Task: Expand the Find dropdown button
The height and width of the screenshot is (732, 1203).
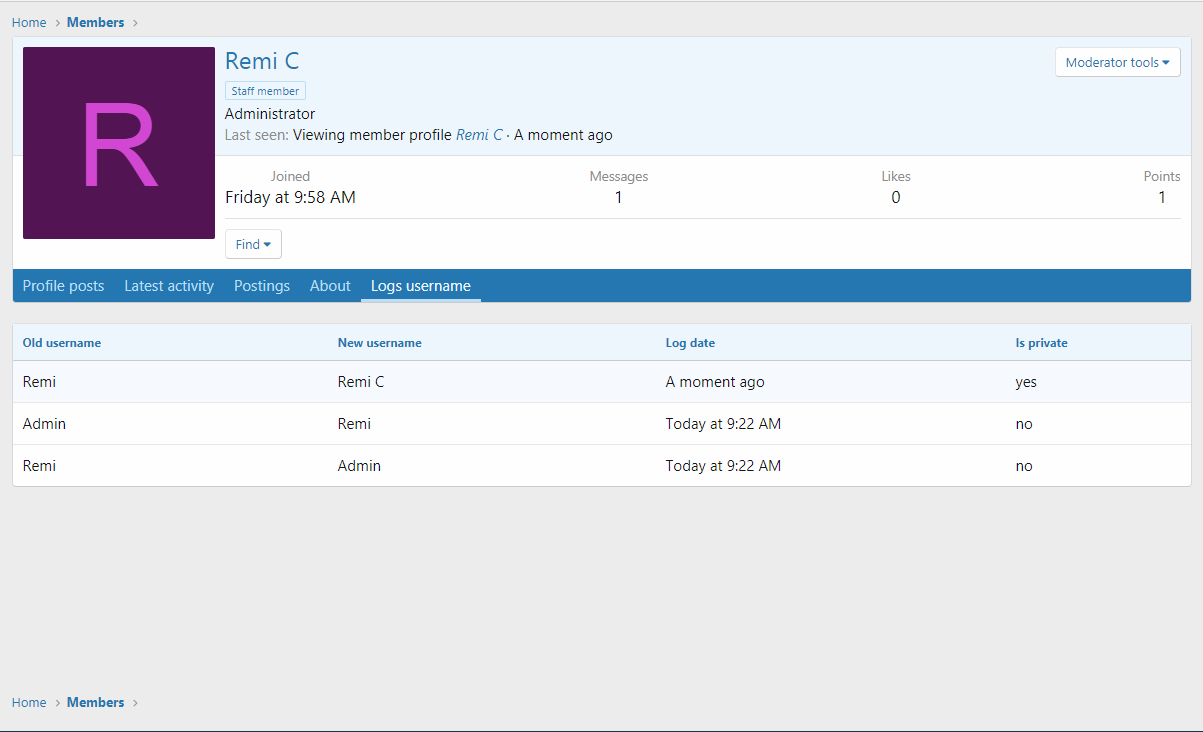Action: pyautogui.click(x=253, y=244)
